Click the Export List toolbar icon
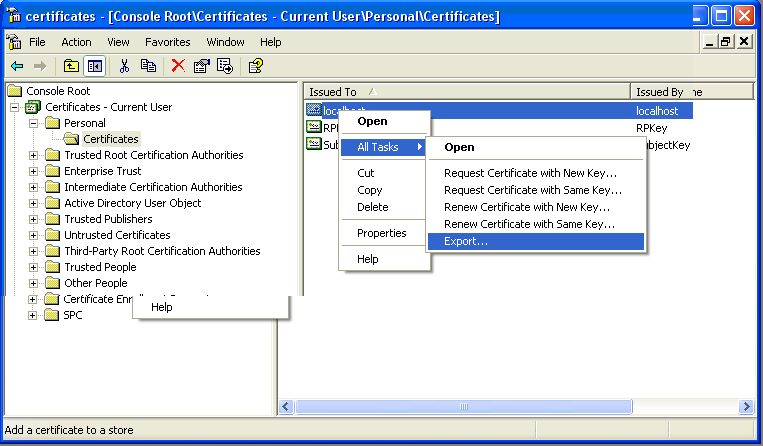 [225, 66]
